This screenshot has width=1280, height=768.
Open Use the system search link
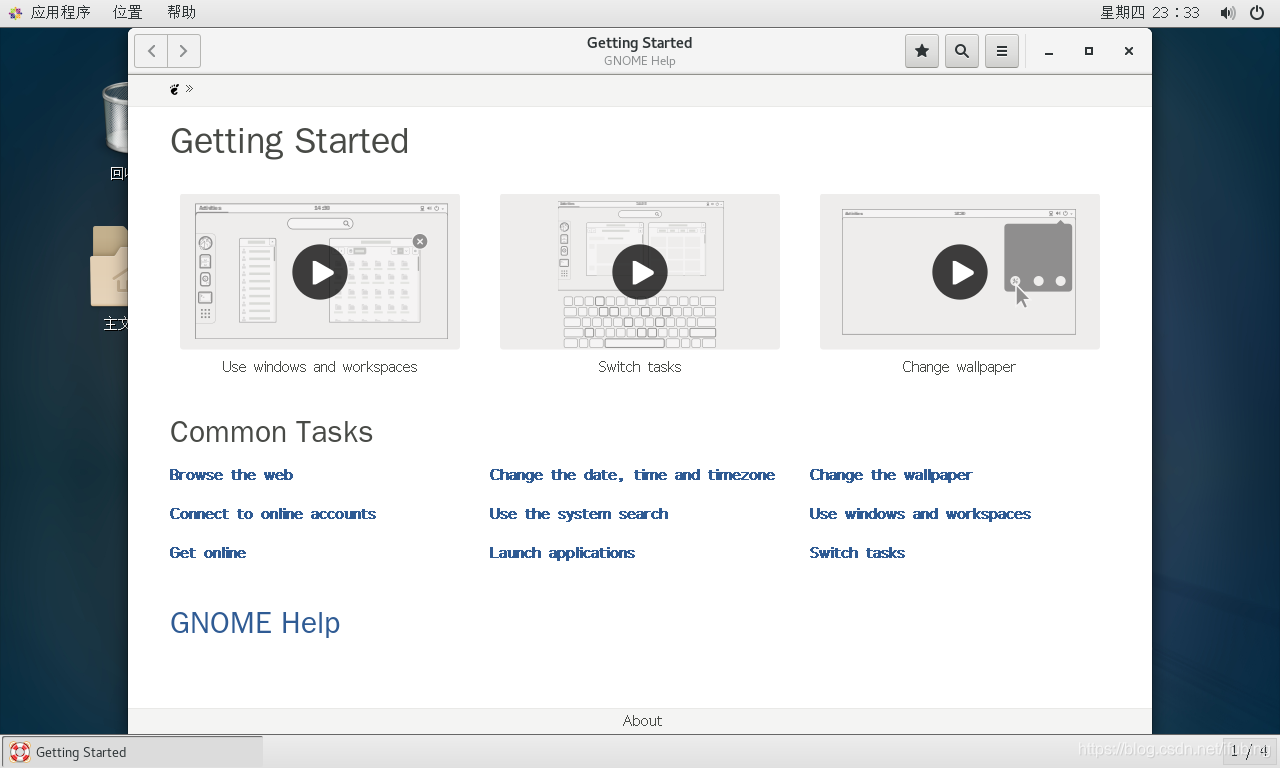579,514
